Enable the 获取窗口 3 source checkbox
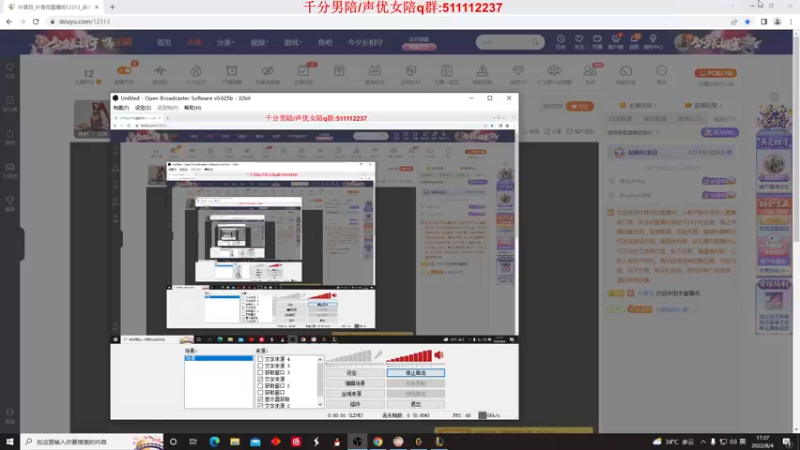The image size is (800, 450). click(261, 372)
